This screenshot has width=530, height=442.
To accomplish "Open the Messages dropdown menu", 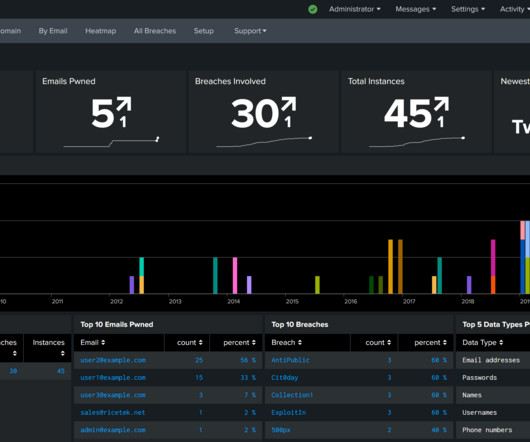I will click(x=416, y=9).
